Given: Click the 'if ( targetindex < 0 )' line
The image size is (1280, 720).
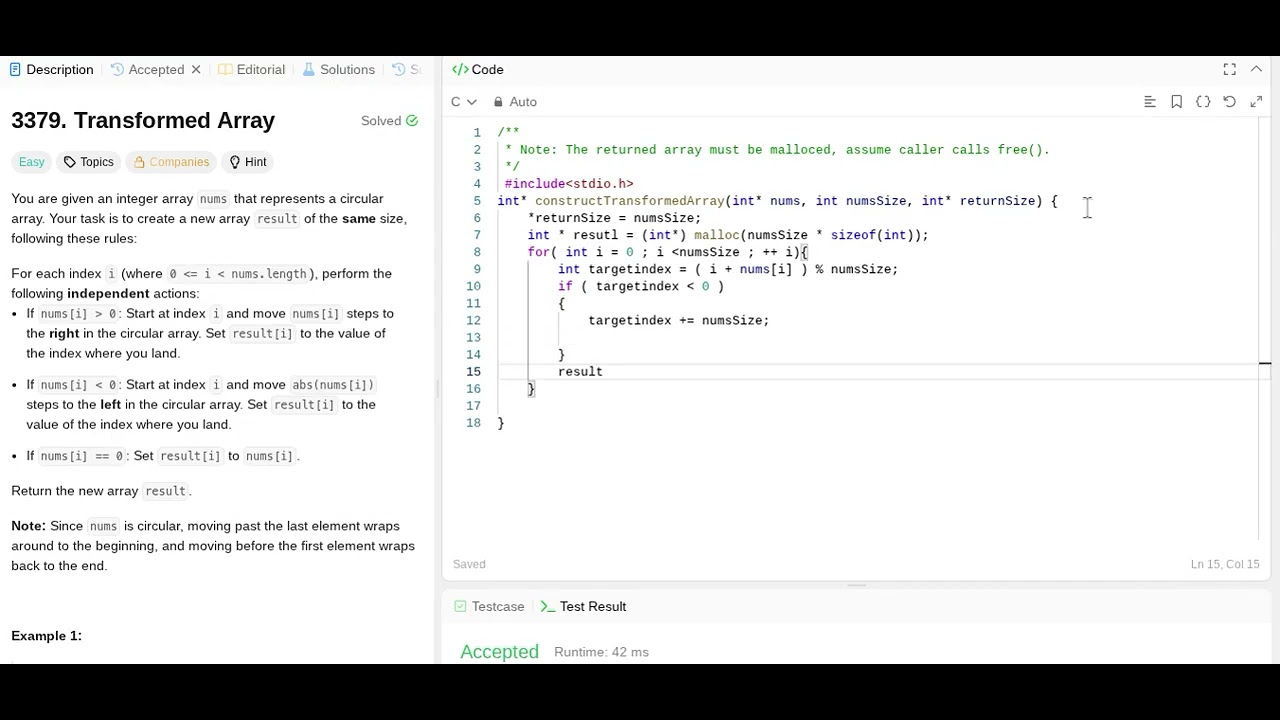Looking at the screenshot, I should 641,286.
